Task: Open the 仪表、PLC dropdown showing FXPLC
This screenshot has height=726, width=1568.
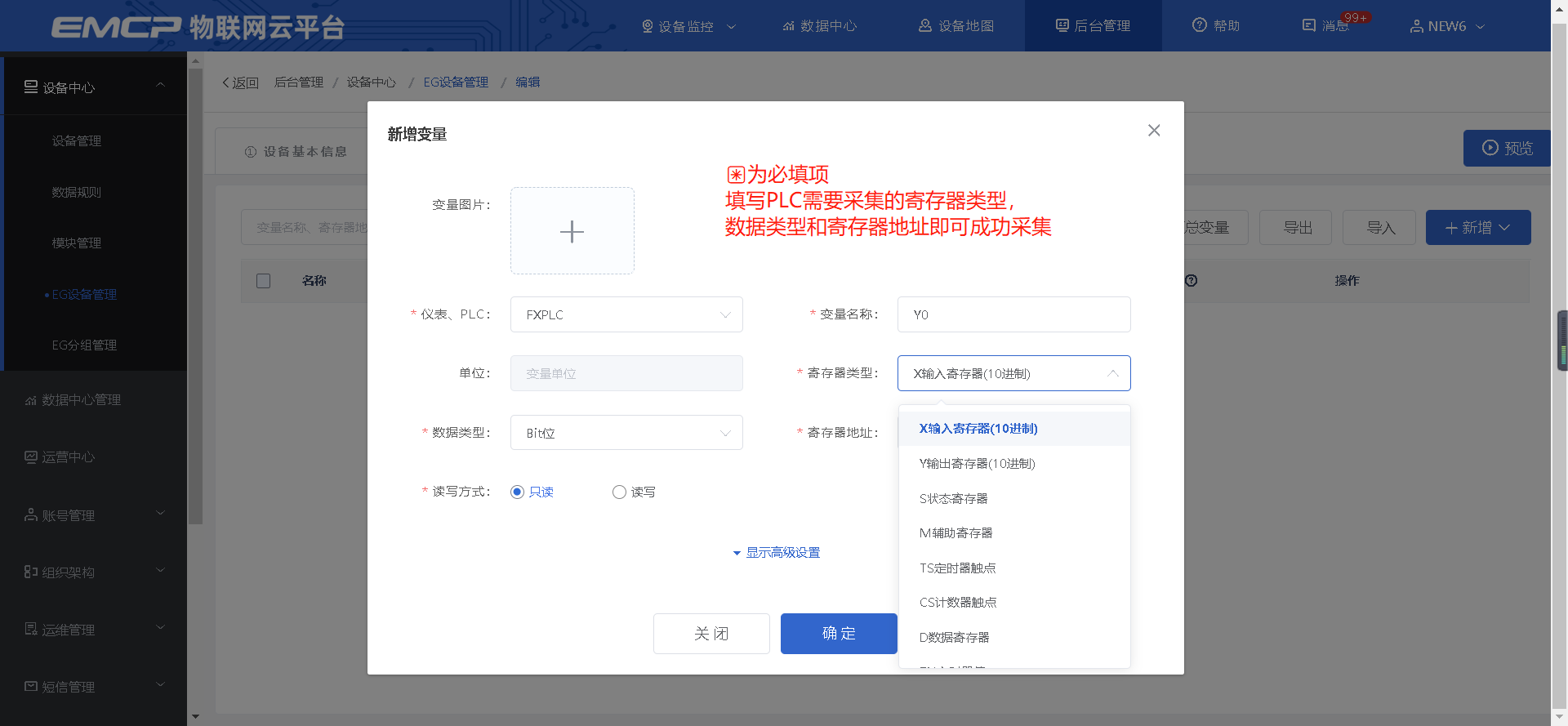Action: (x=626, y=314)
